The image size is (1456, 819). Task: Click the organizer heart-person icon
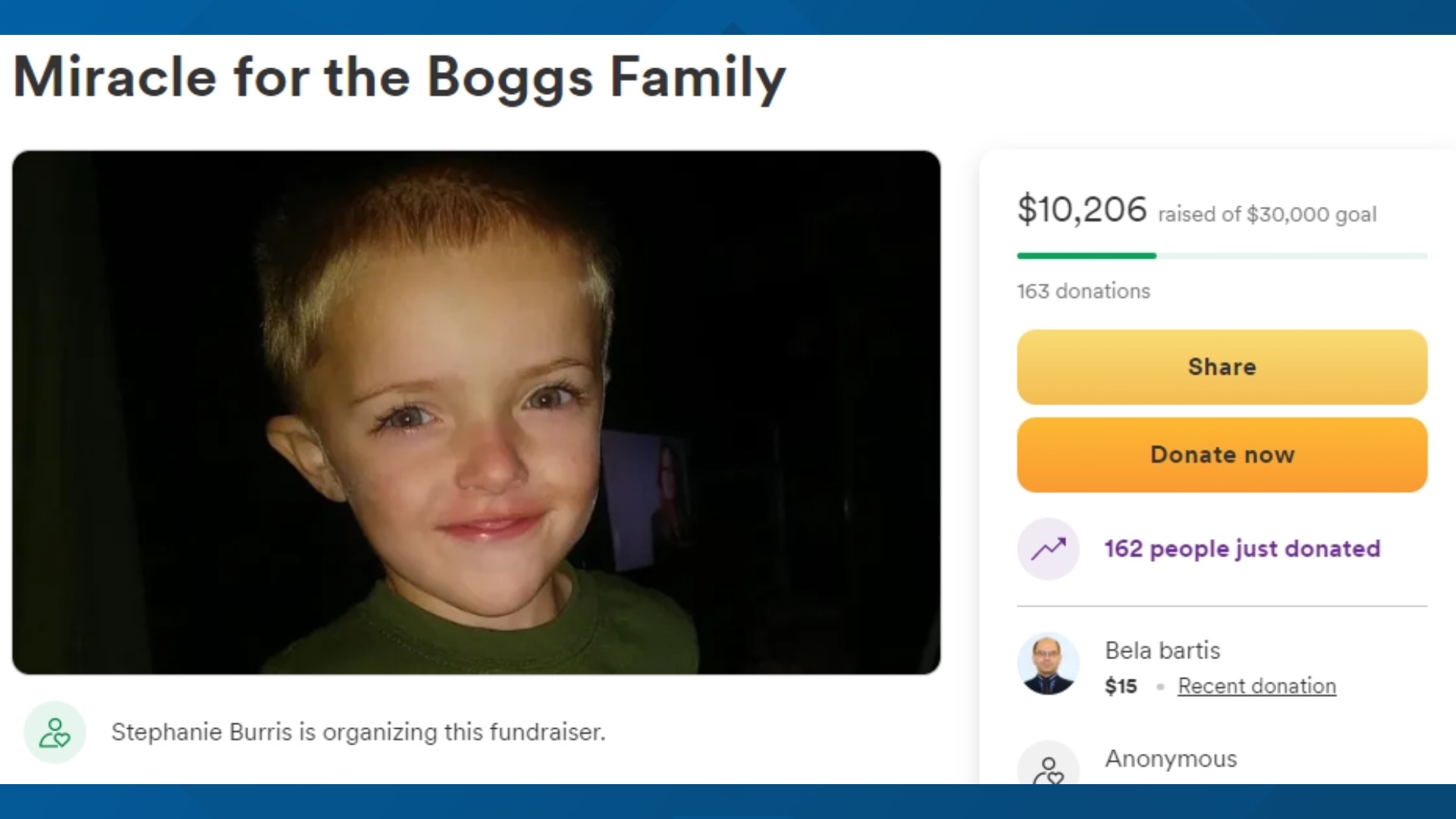coord(55,733)
